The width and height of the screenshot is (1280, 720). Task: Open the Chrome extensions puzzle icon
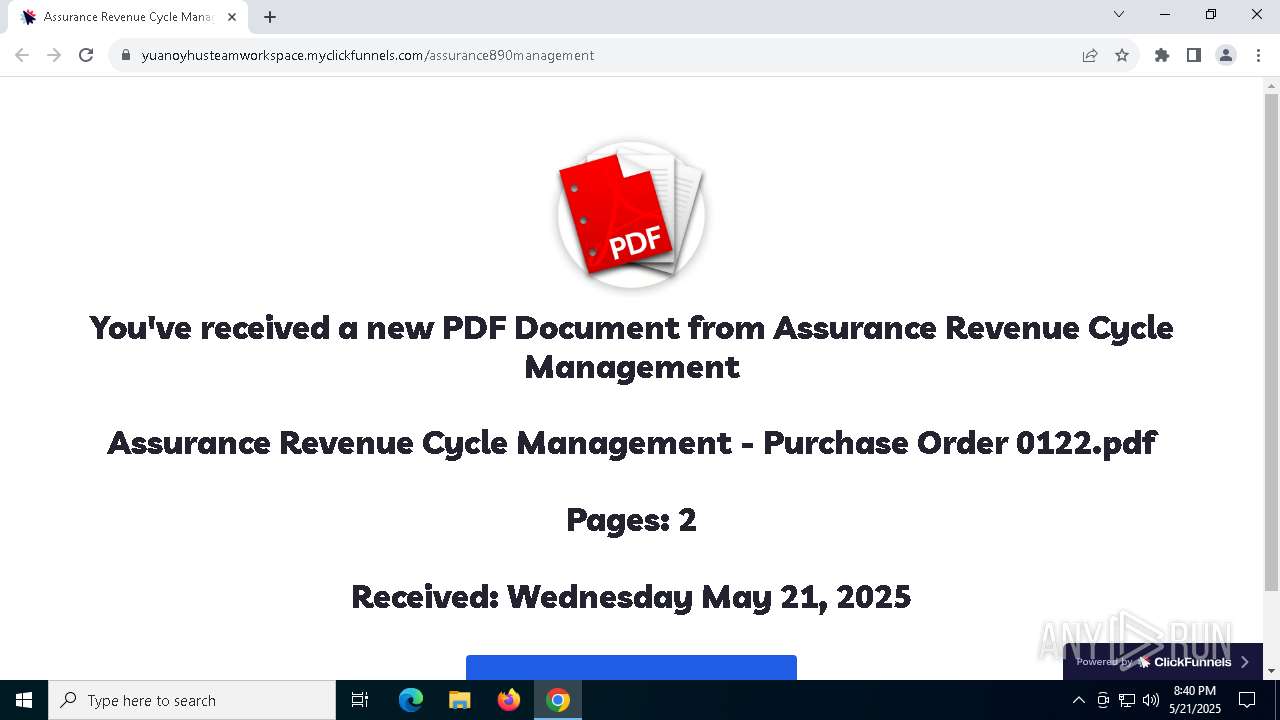click(x=1162, y=55)
